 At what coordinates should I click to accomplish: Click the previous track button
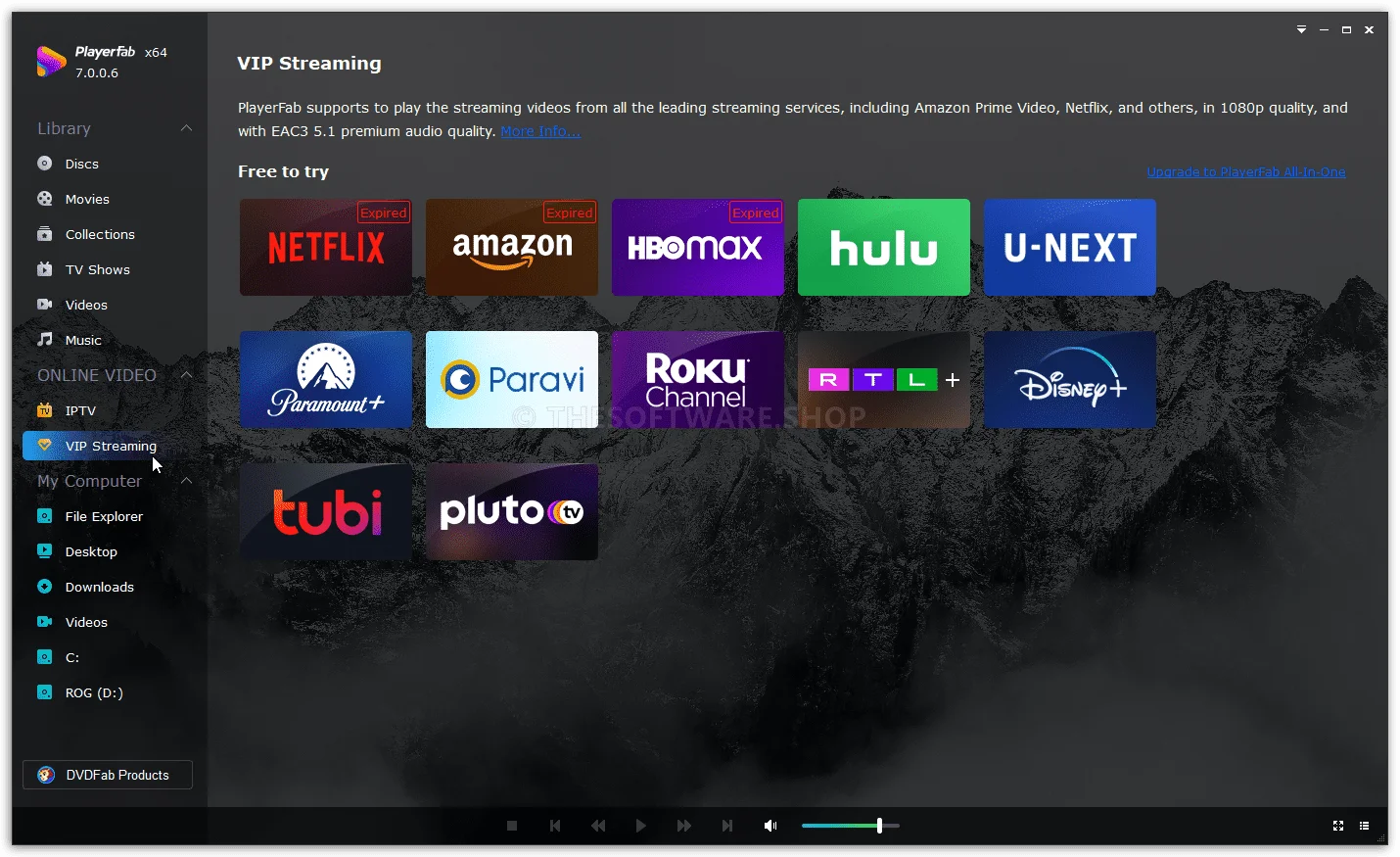click(555, 826)
